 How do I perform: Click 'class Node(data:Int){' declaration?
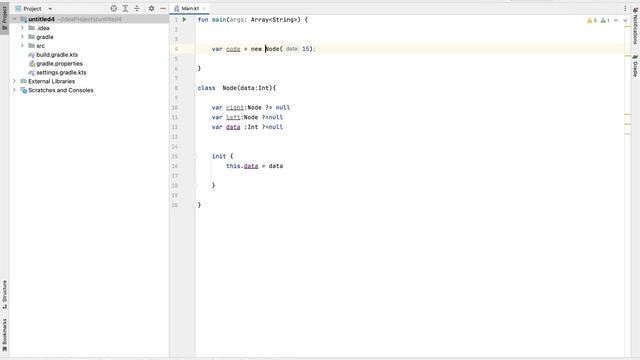[237, 88]
